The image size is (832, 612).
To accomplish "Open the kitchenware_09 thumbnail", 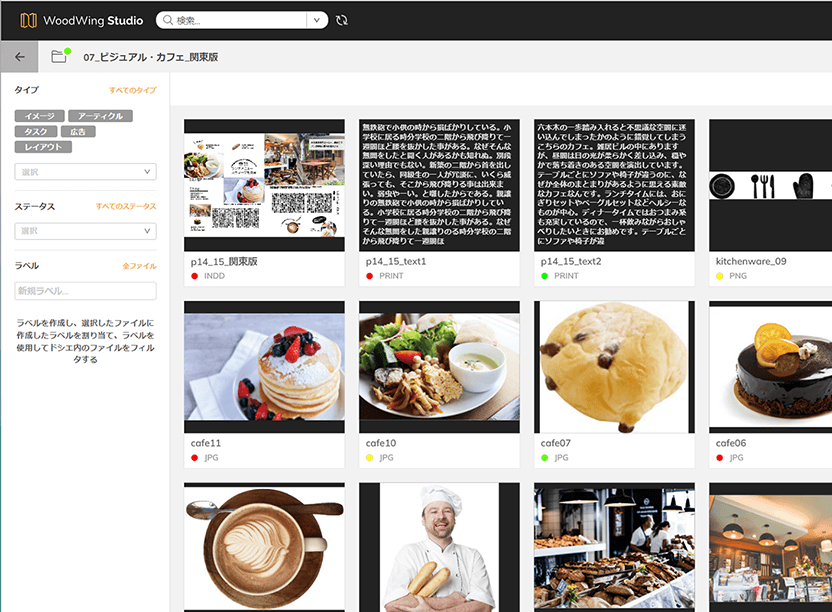I will coord(770,185).
